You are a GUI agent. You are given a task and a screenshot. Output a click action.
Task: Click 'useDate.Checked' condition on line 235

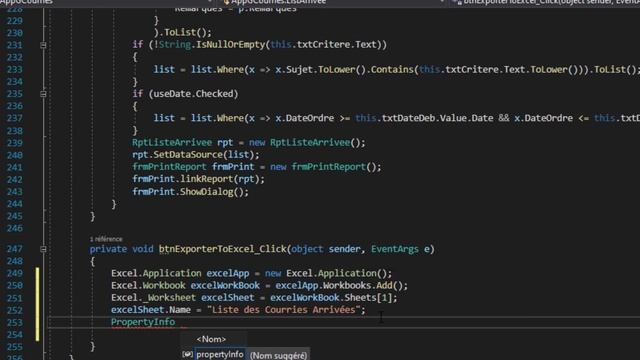[196, 93]
